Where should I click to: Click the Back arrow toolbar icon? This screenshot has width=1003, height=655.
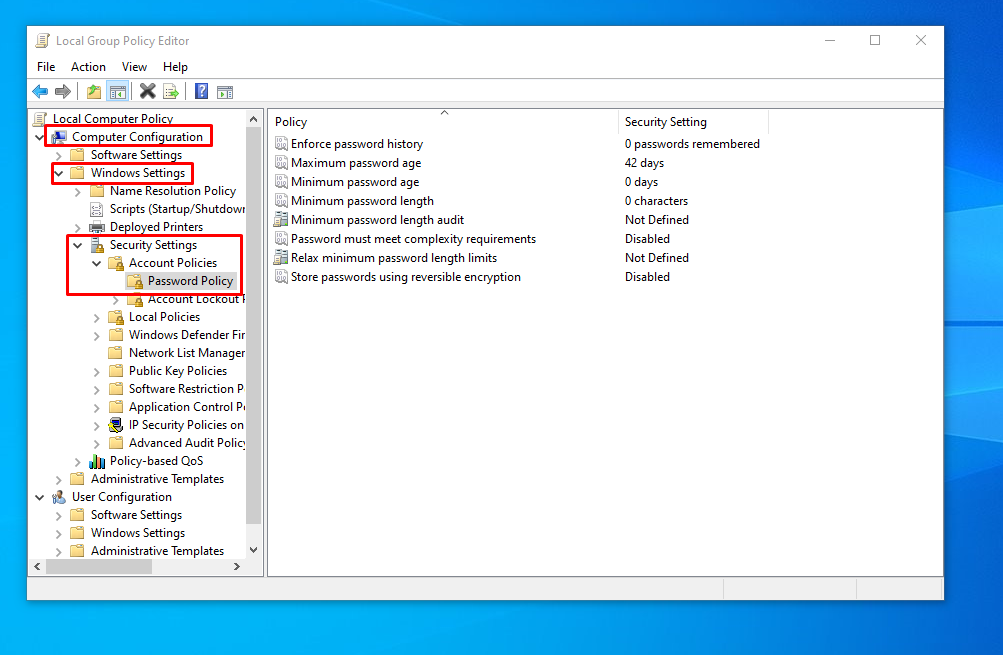pos(40,91)
